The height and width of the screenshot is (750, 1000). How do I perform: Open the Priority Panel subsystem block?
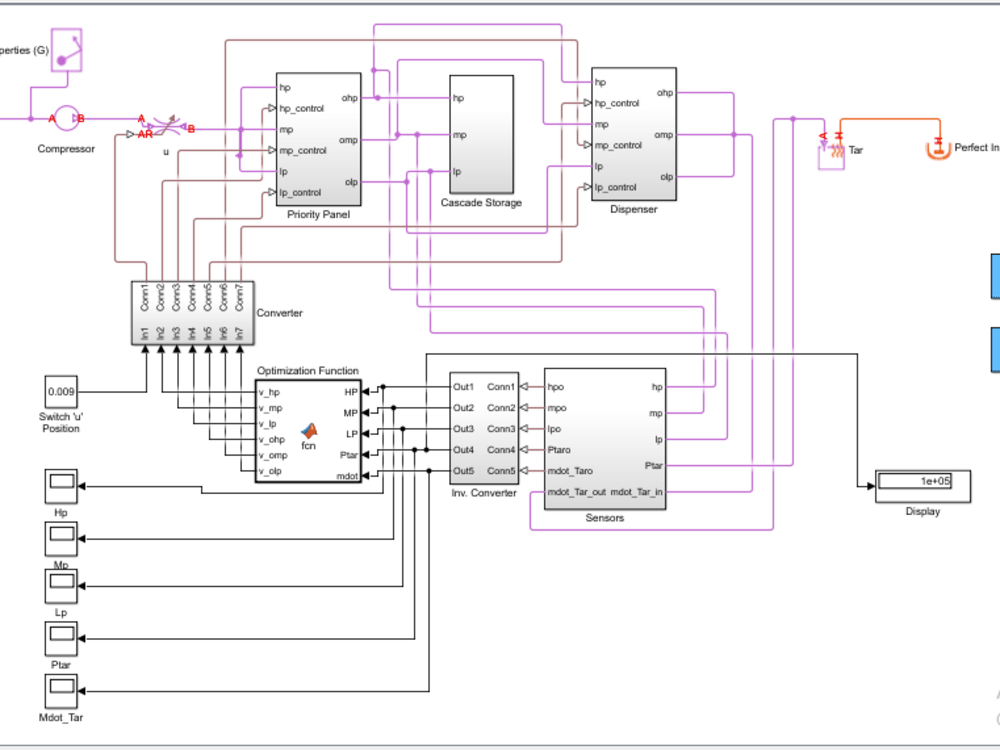point(318,140)
